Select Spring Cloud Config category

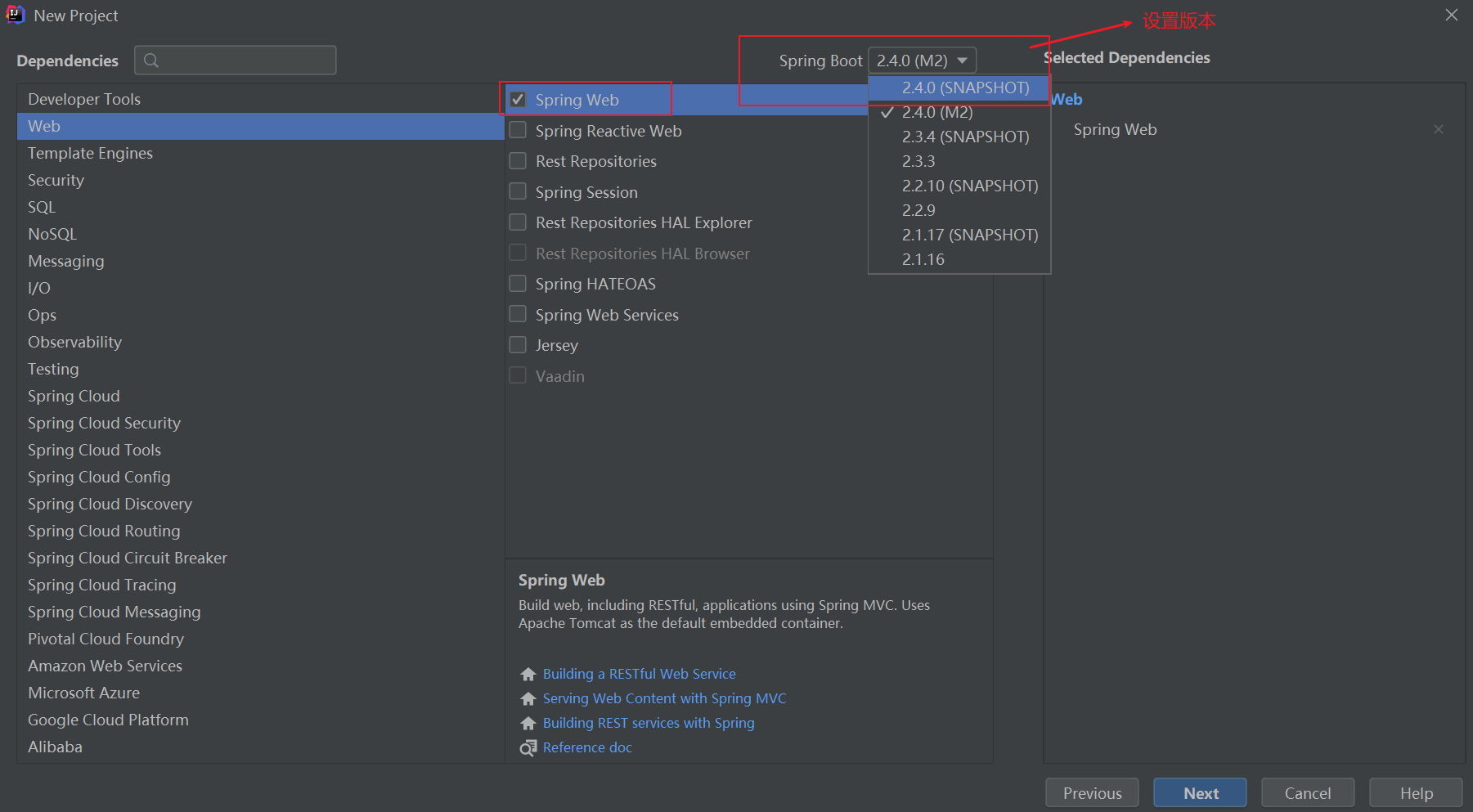click(260, 477)
